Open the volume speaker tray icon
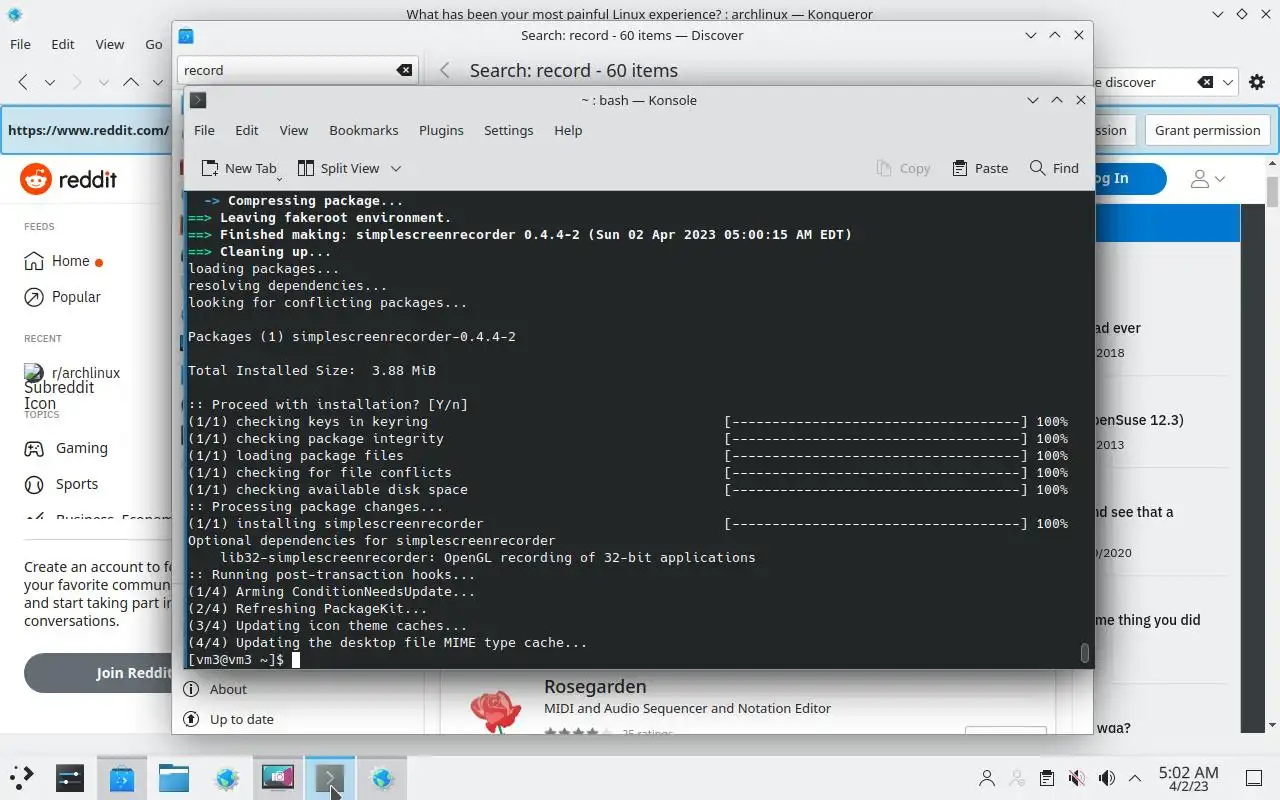1280x800 pixels. 1106,778
